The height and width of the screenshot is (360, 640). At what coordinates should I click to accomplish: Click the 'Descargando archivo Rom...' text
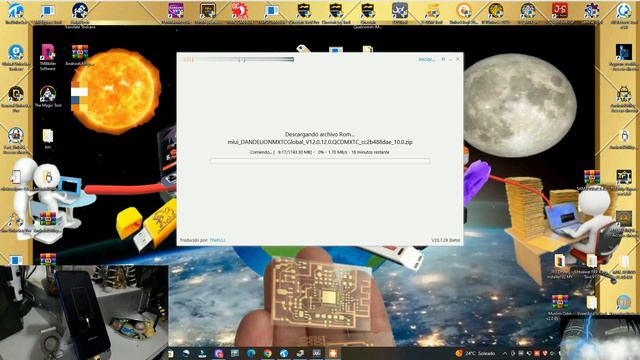(320, 134)
